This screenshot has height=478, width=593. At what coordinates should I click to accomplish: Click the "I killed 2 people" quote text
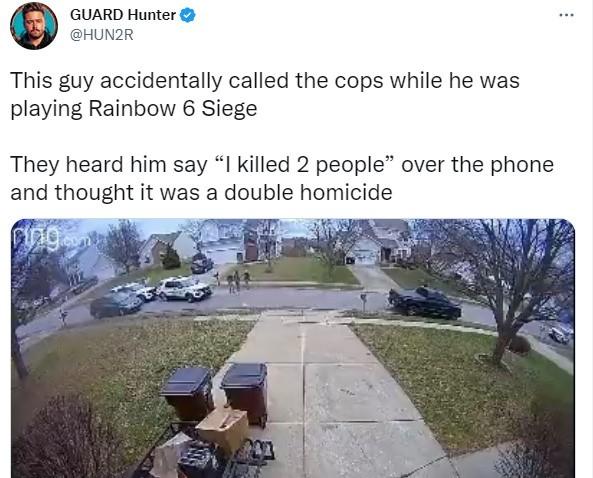click(304, 165)
